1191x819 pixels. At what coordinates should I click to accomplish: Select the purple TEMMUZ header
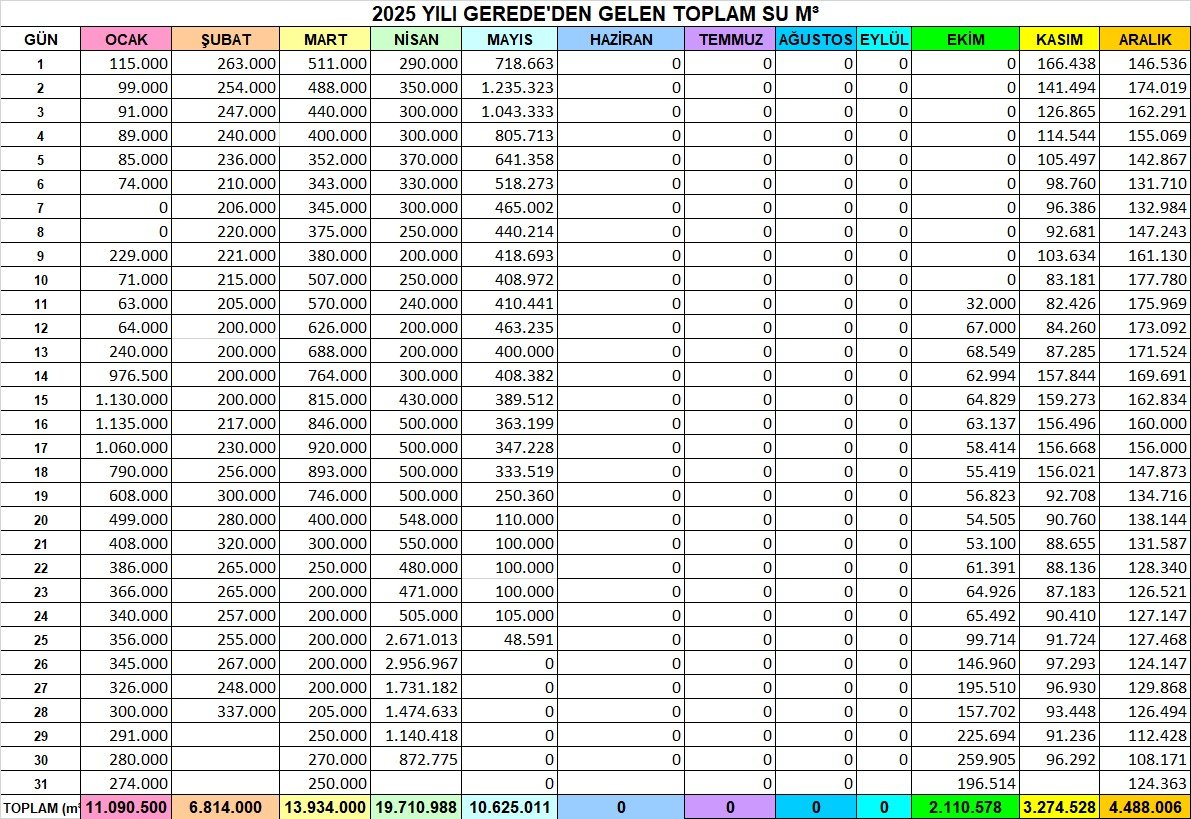pos(730,40)
